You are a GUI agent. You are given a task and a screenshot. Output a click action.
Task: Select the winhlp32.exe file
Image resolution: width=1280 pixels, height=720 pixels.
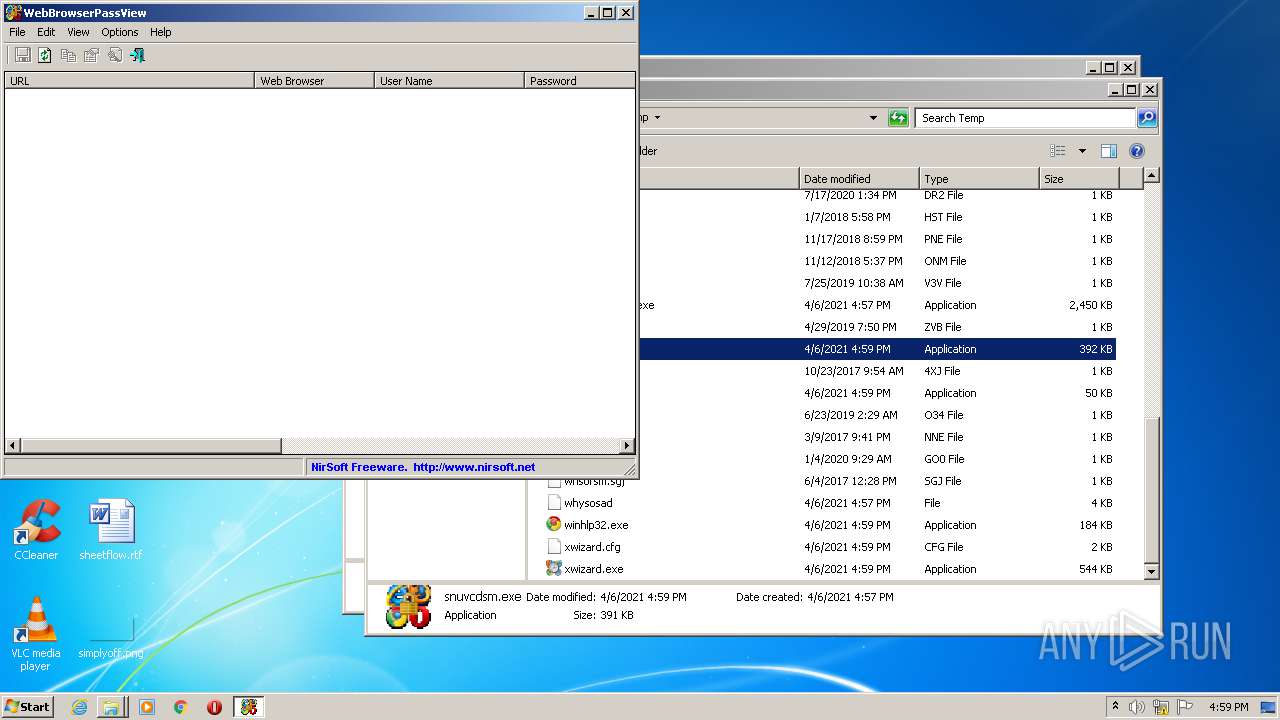coord(596,525)
